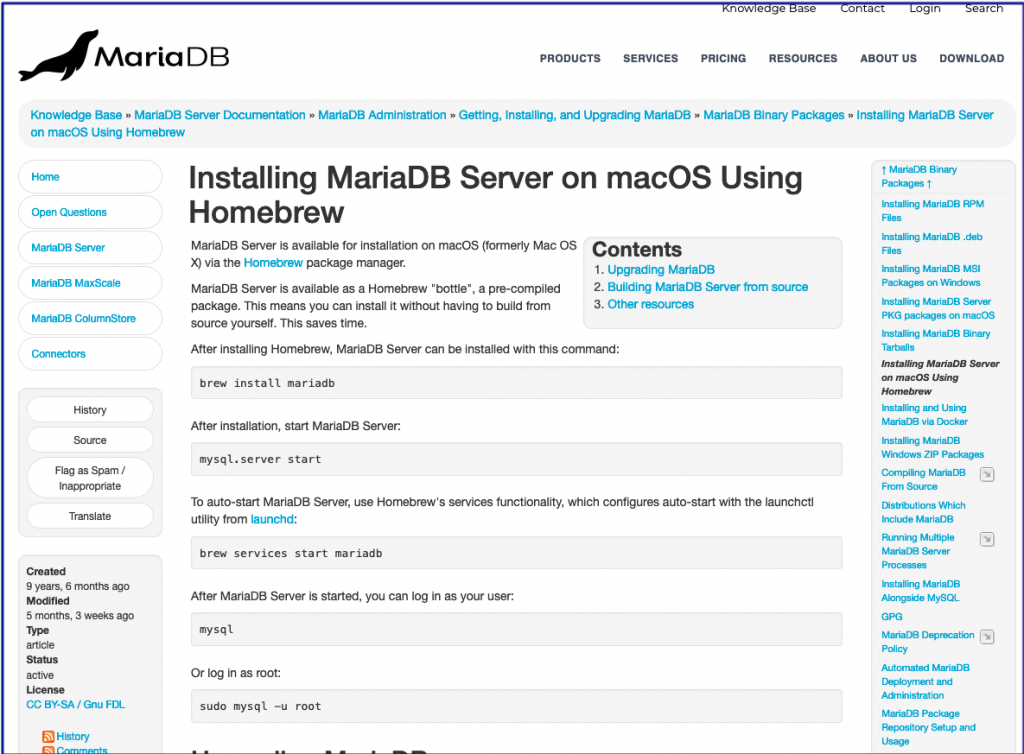Click the code block containing only 'mysql'
Screen dimensions: 1024x754
tap(516, 629)
